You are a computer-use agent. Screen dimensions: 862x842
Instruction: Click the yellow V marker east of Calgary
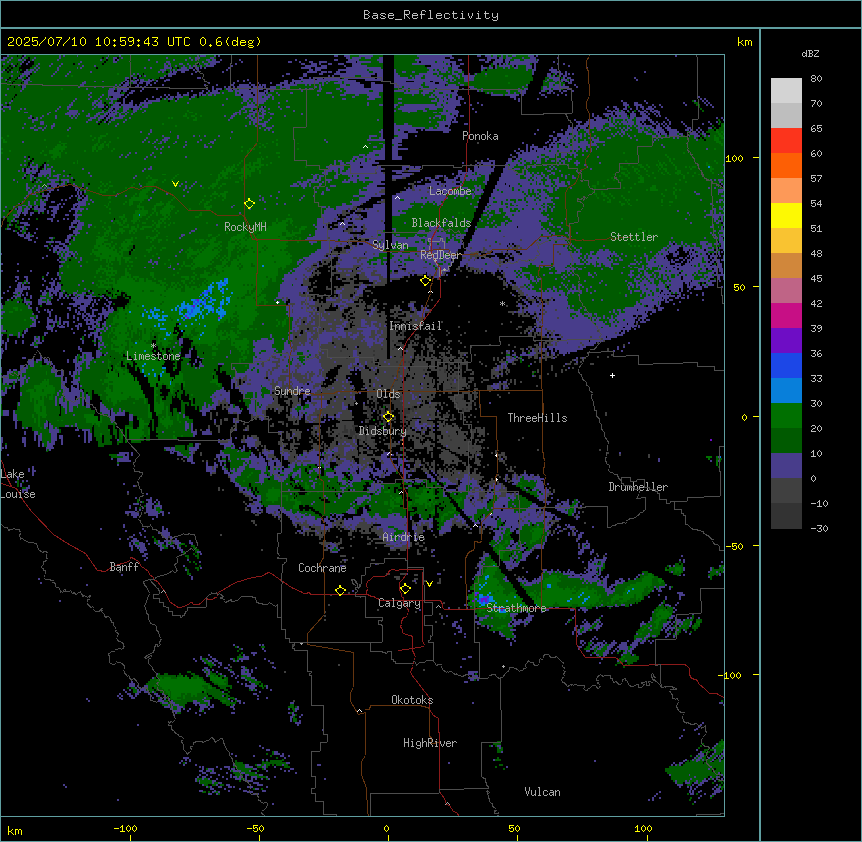click(429, 584)
